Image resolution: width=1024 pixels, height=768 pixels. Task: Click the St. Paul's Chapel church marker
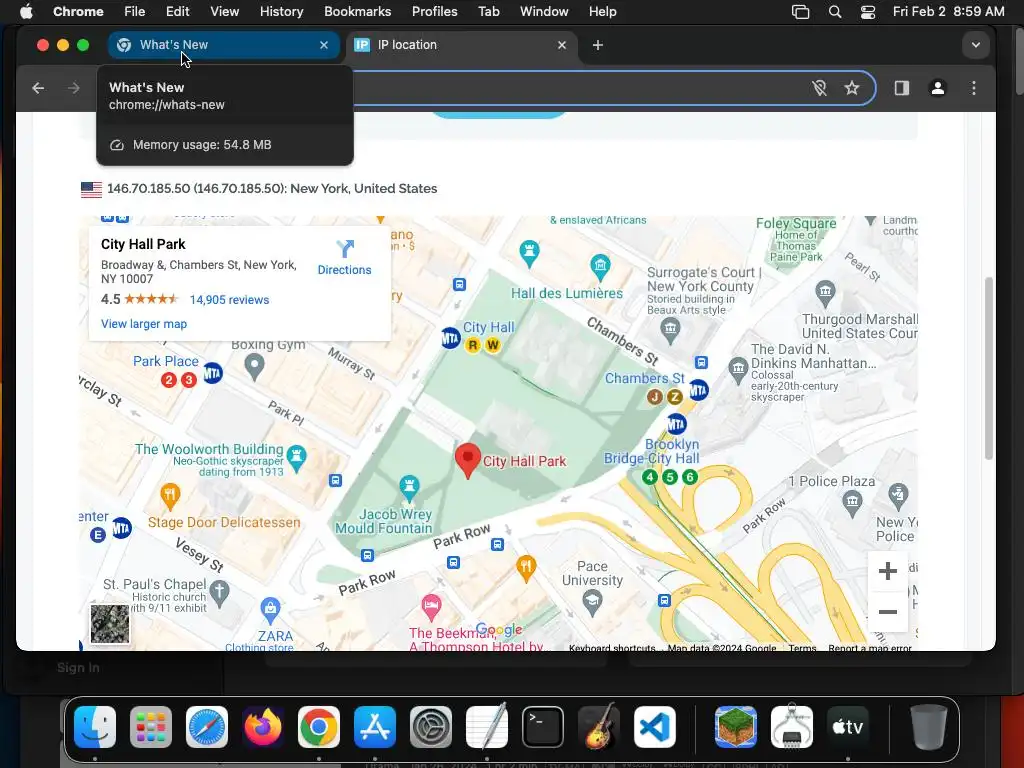(x=219, y=593)
